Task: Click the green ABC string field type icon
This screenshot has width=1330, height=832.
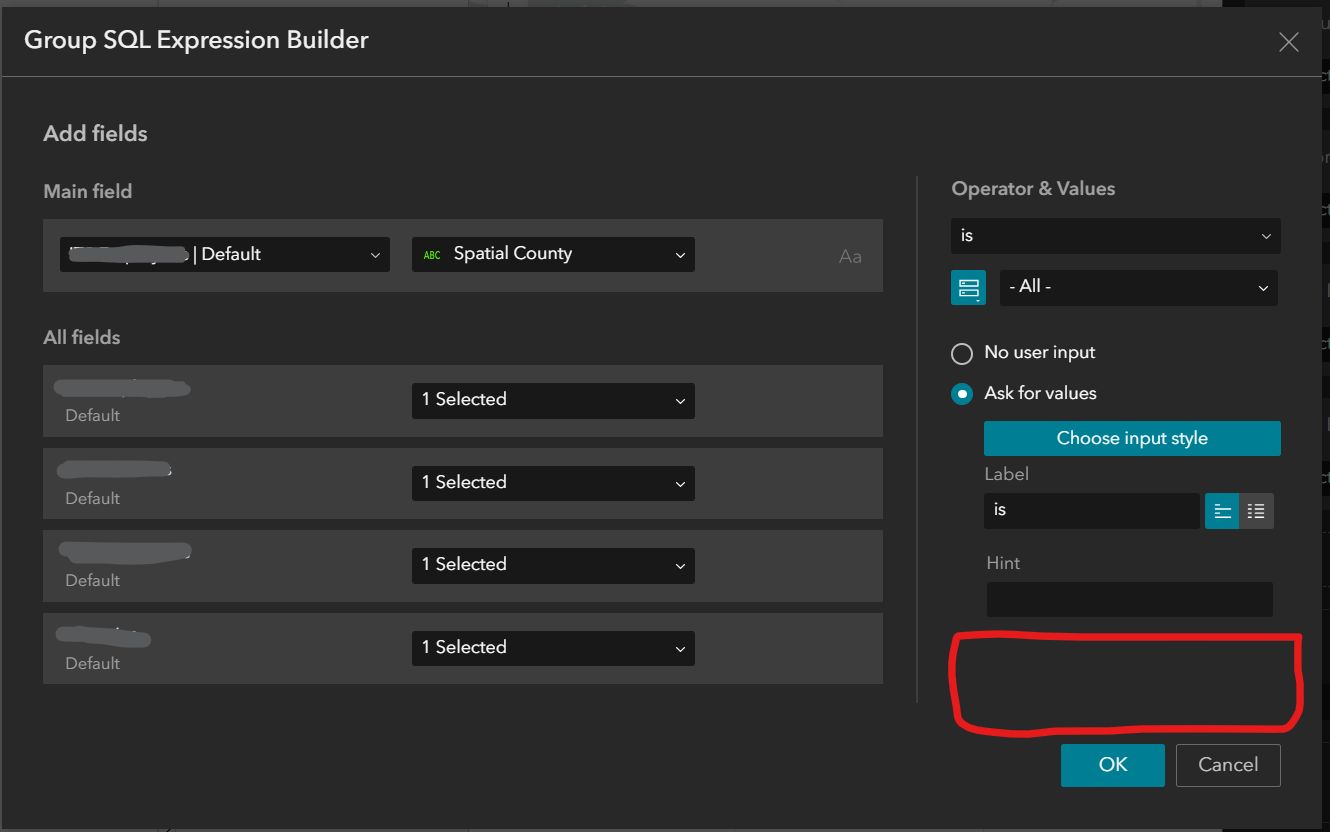Action: click(x=431, y=254)
